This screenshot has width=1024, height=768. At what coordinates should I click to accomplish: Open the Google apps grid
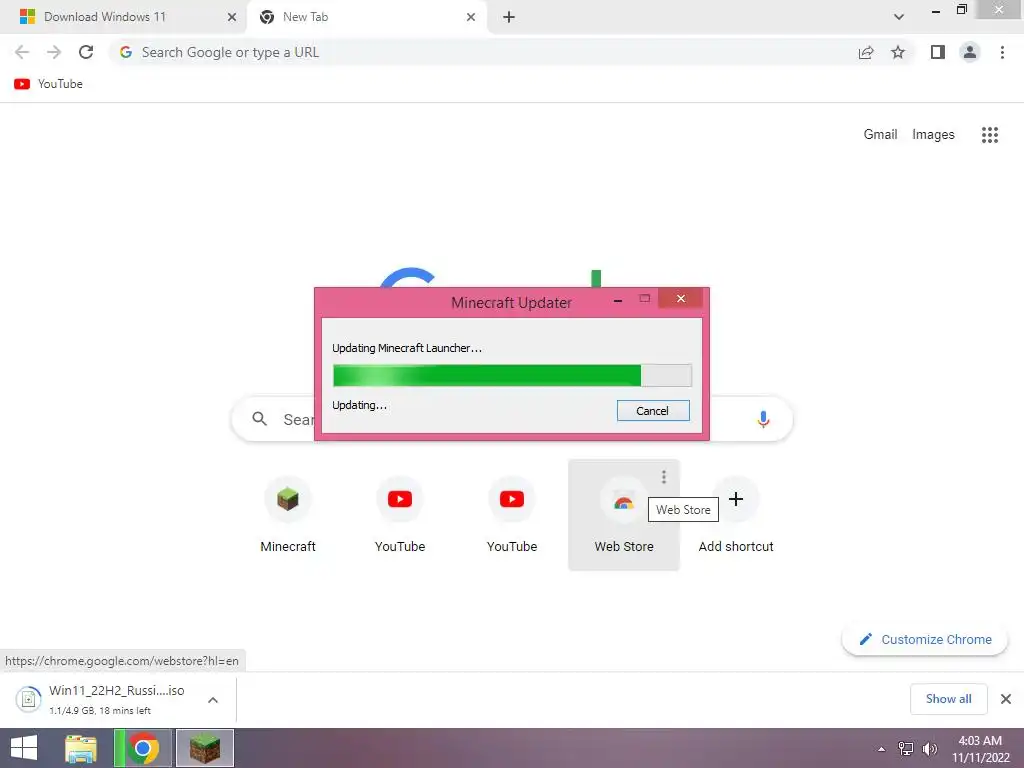click(x=990, y=135)
